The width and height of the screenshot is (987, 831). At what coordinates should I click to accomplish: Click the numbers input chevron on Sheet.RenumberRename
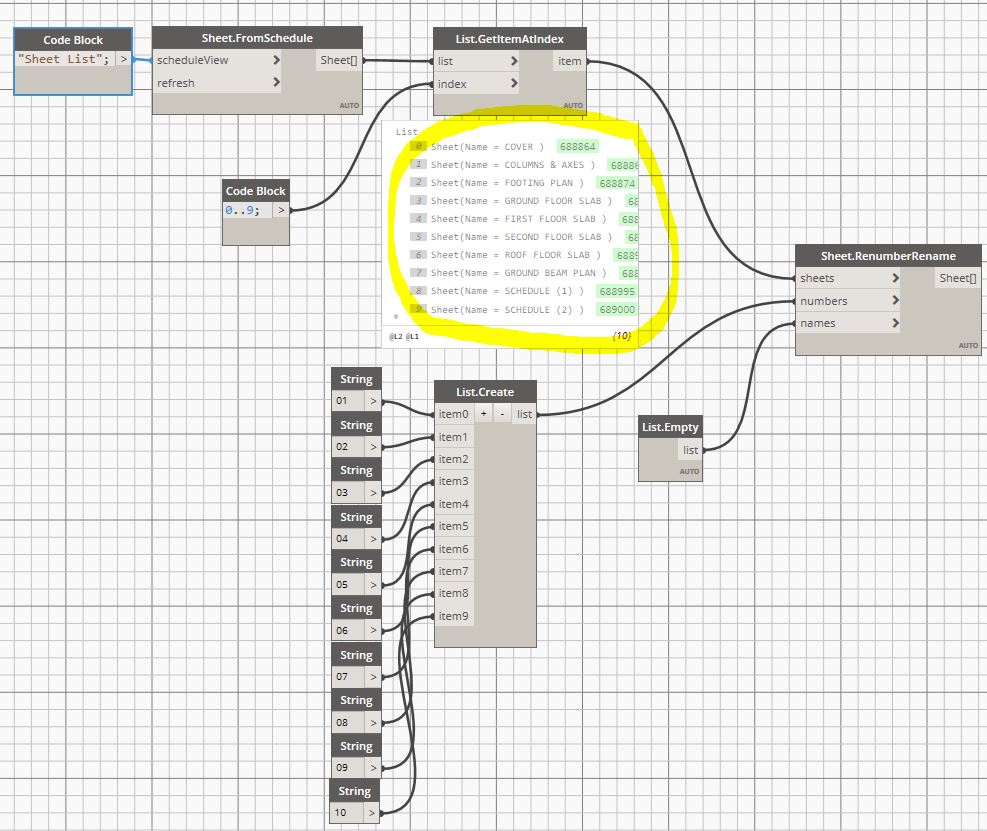click(x=895, y=300)
